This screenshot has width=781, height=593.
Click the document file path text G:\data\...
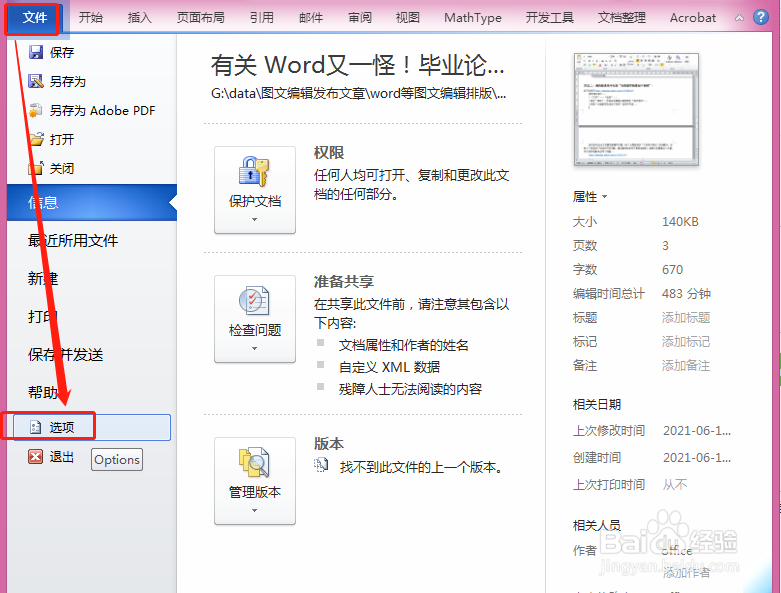[359, 93]
